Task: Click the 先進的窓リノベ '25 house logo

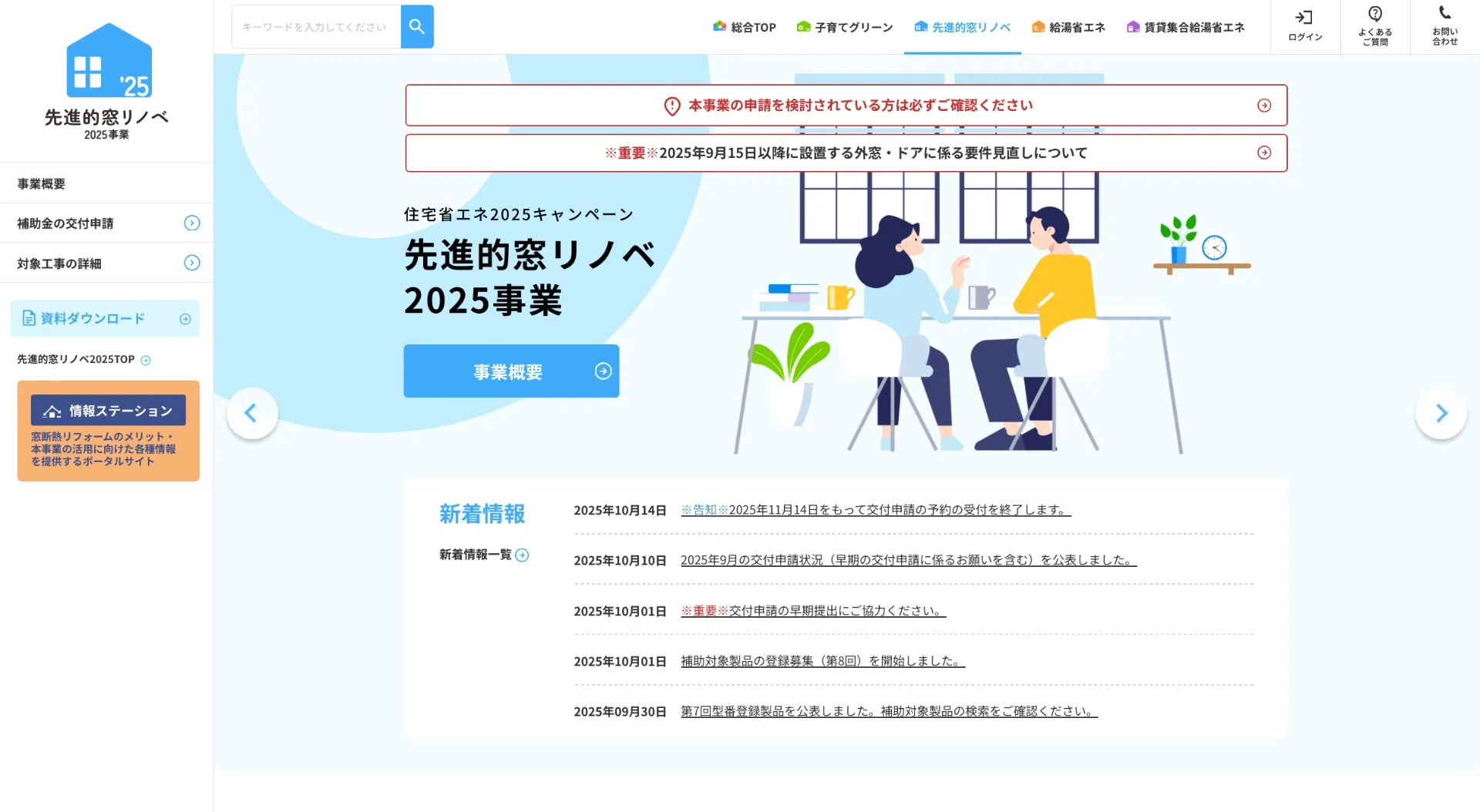Action: 108,62
